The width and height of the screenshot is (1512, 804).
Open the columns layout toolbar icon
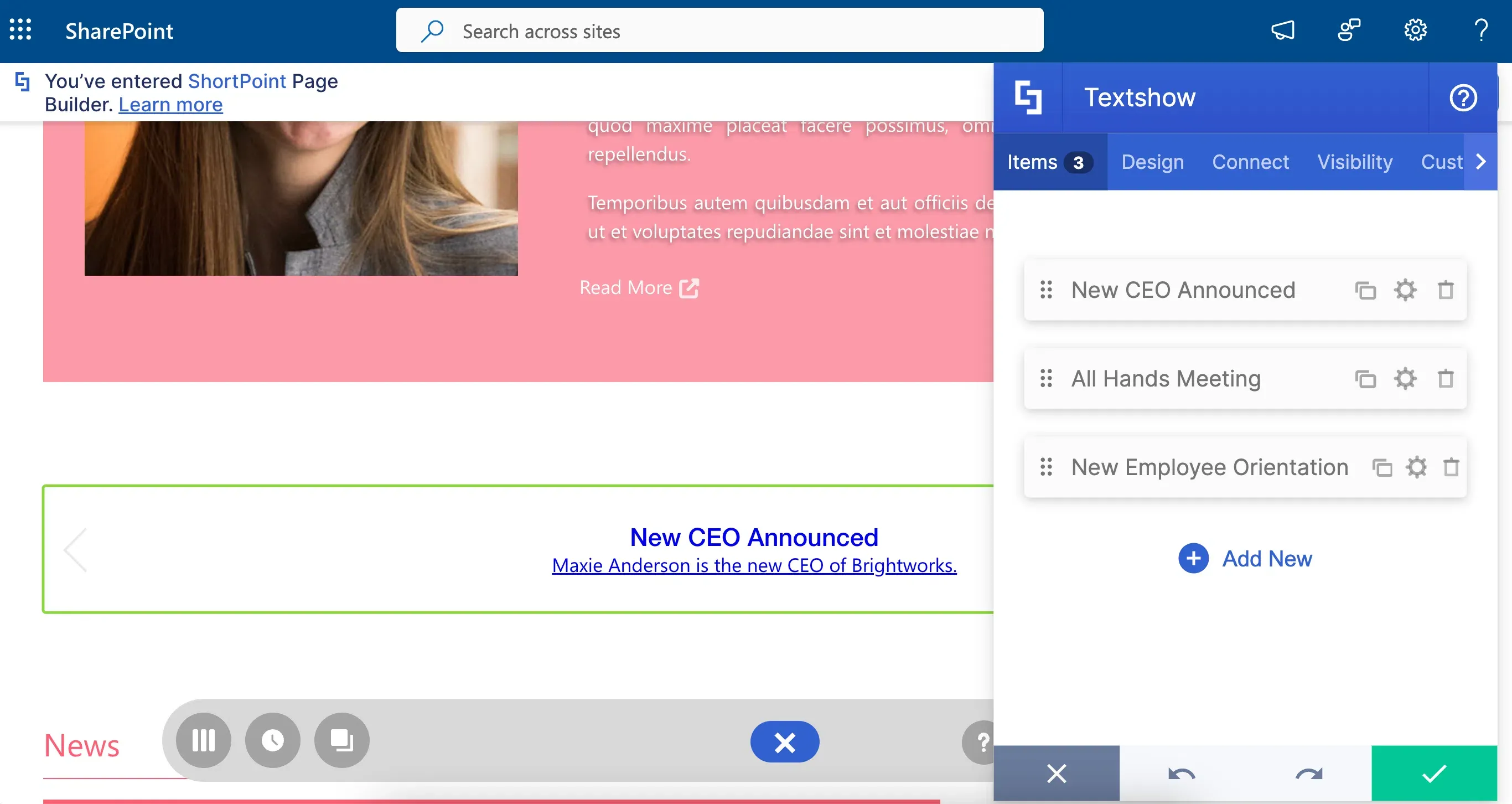point(204,740)
